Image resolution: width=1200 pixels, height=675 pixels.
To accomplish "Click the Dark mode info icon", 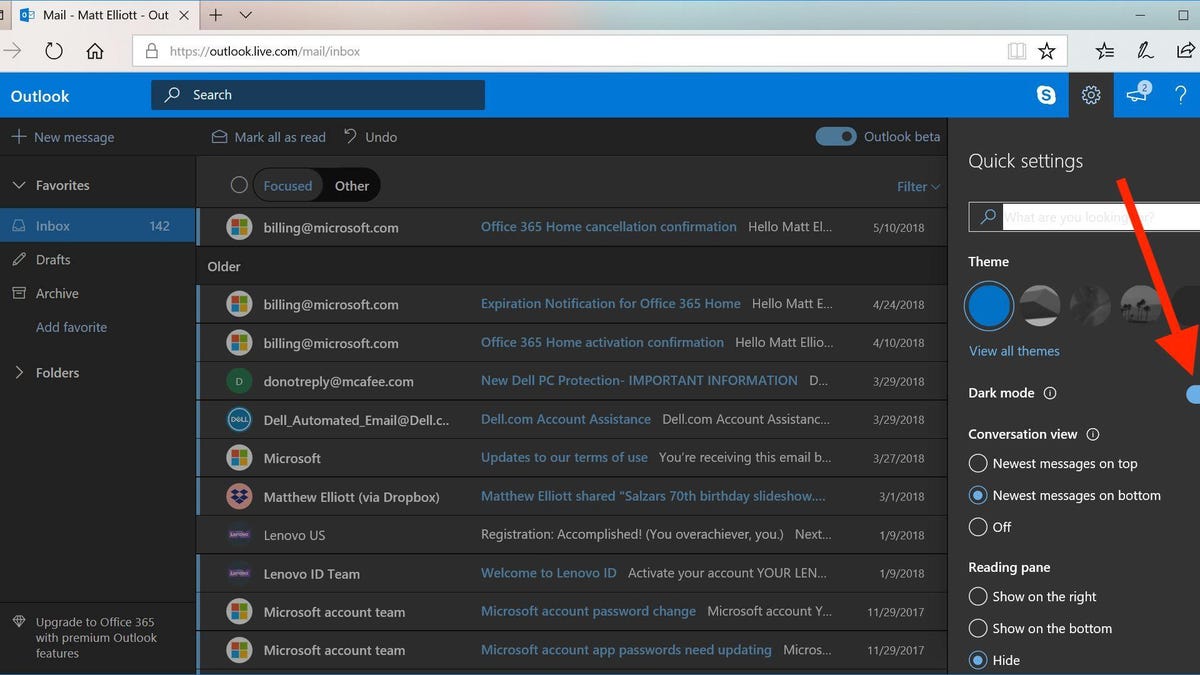I will point(1050,393).
